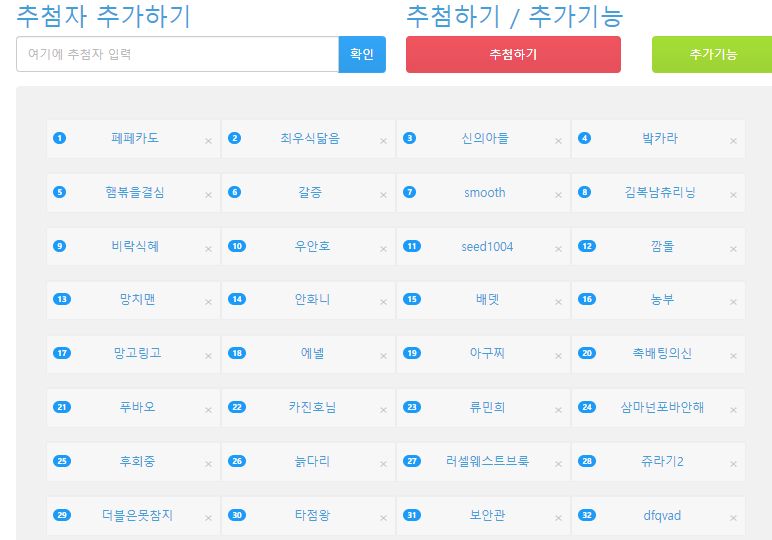Screen dimensions: 772x540
Task: Remove 쥬라기2 using its x icon
Action: click(x=733, y=464)
